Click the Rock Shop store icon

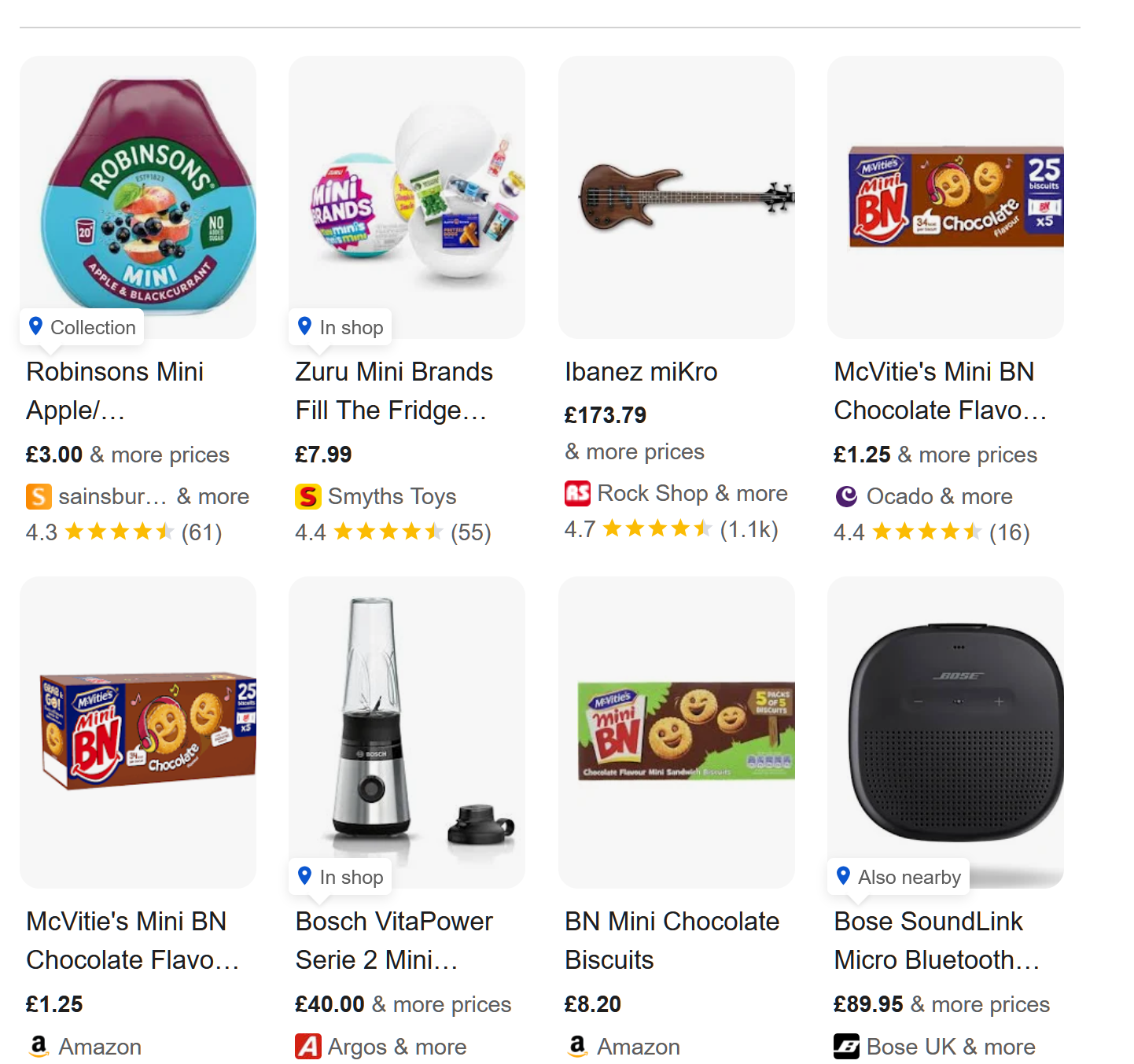pos(577,493)
